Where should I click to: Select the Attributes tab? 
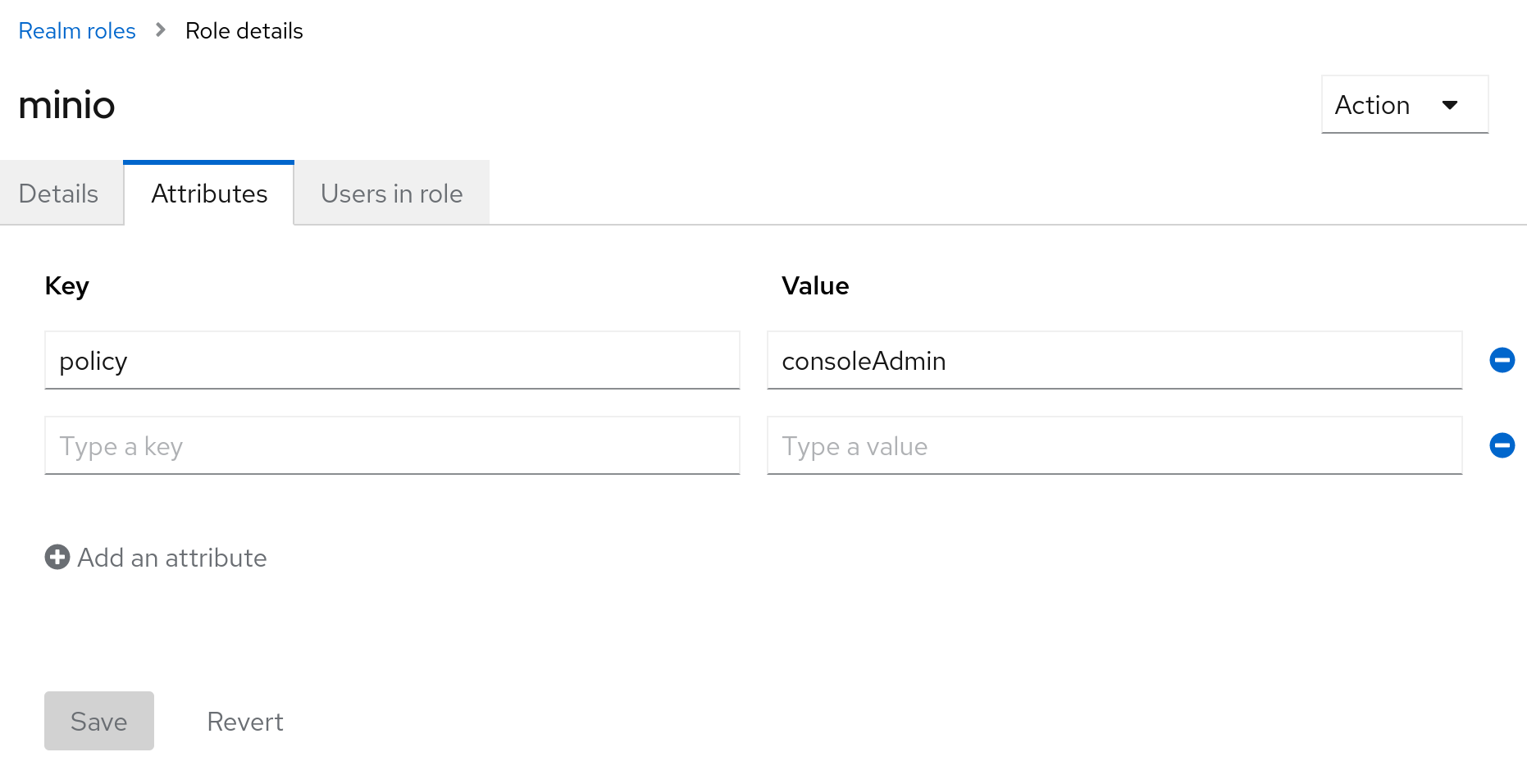208,194
